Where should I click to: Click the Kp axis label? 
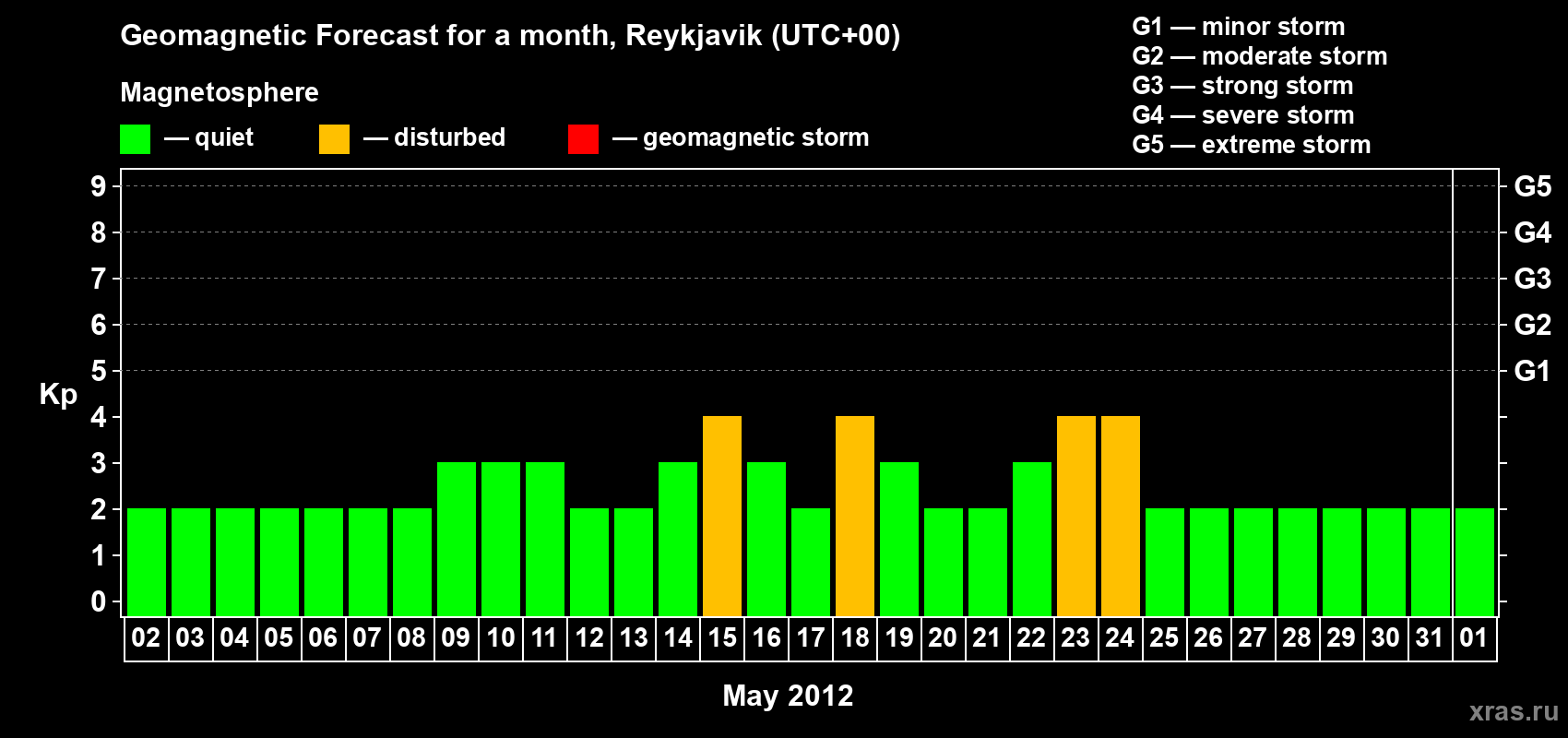[58, 395]
